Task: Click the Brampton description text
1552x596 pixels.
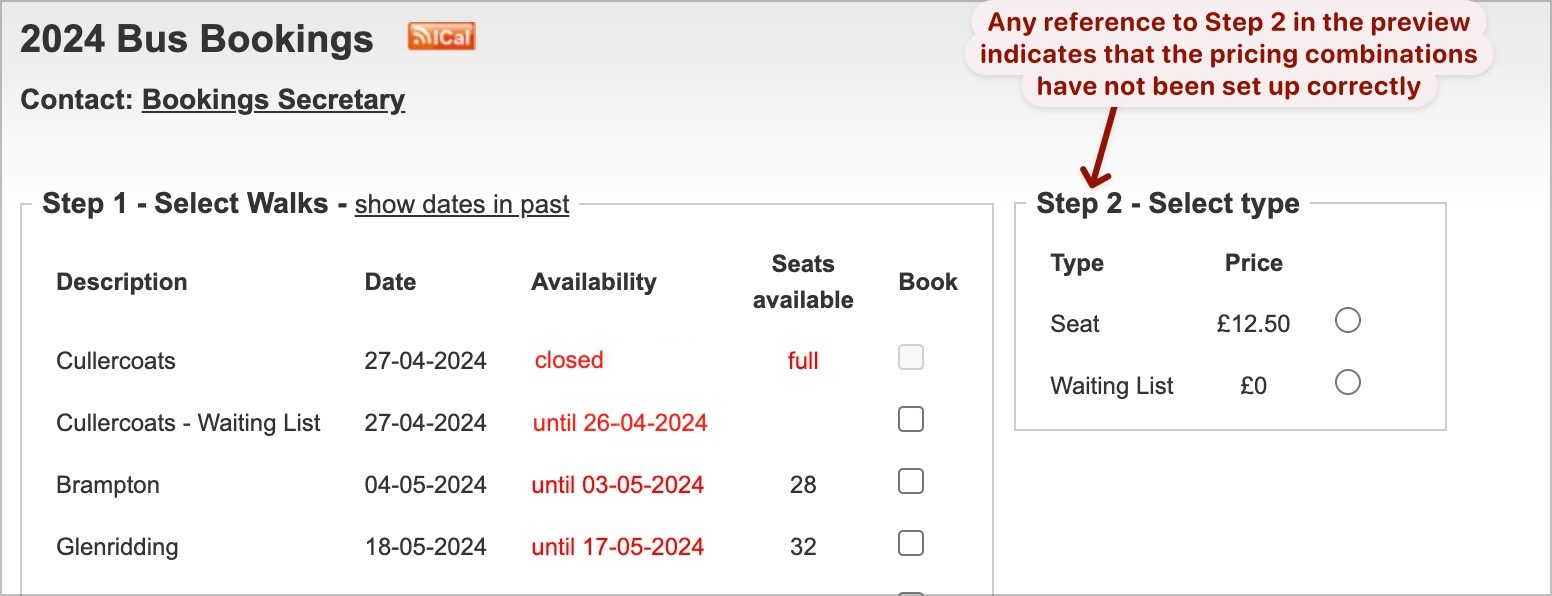Action: coord(108,485)
